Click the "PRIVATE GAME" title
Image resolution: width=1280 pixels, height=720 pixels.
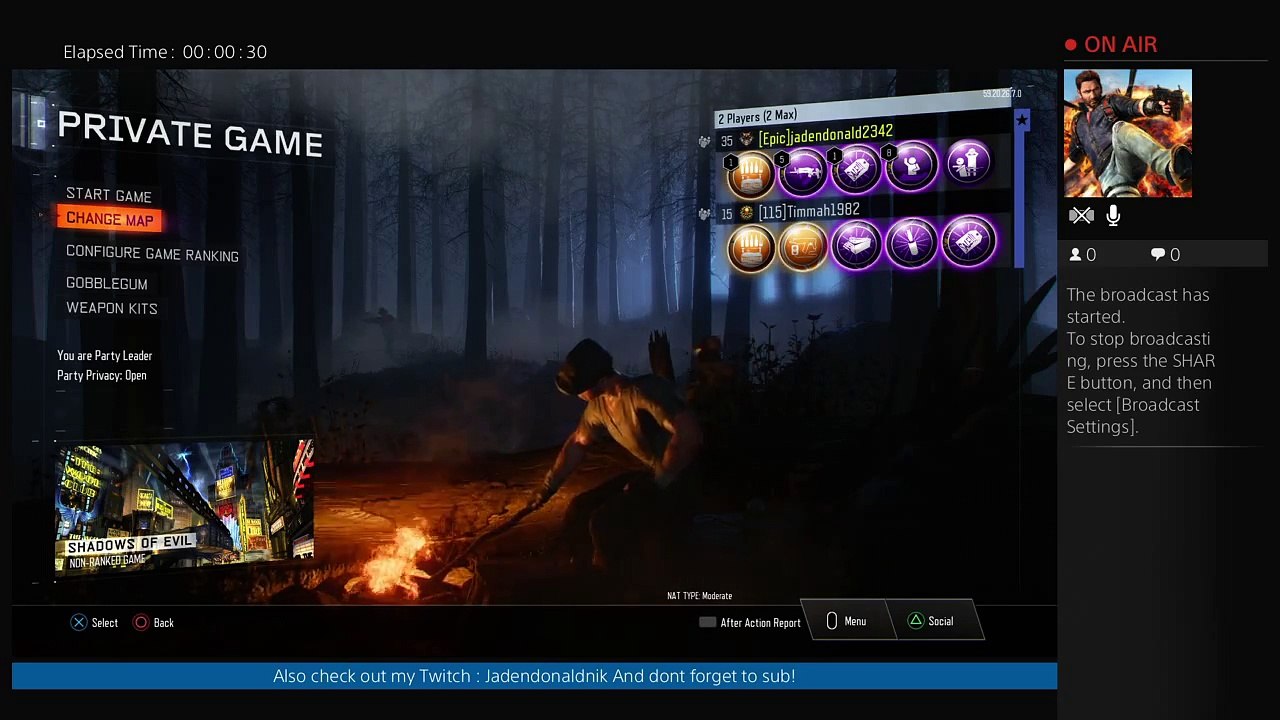tap(190, 134)
